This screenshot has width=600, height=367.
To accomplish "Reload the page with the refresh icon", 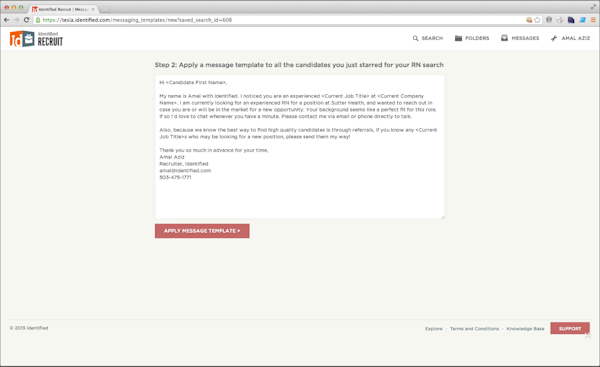I will coord(26,20).
